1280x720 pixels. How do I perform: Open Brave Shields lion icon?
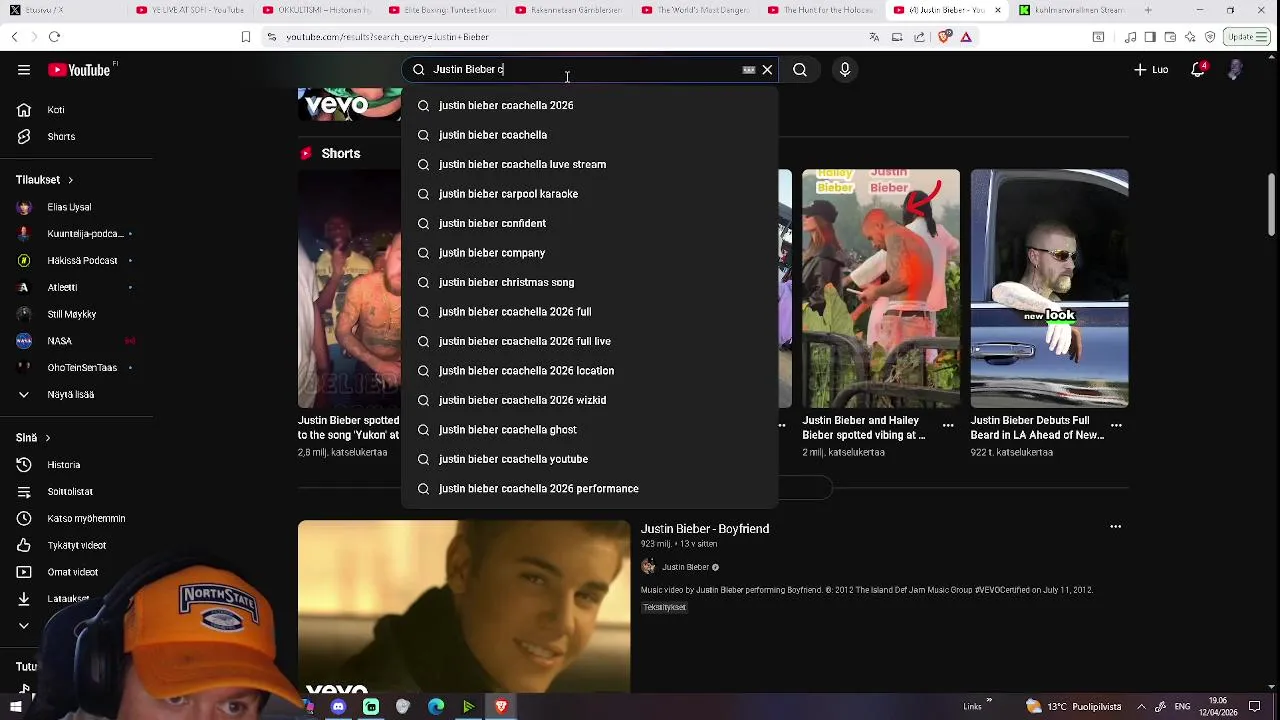coord(945,37)
